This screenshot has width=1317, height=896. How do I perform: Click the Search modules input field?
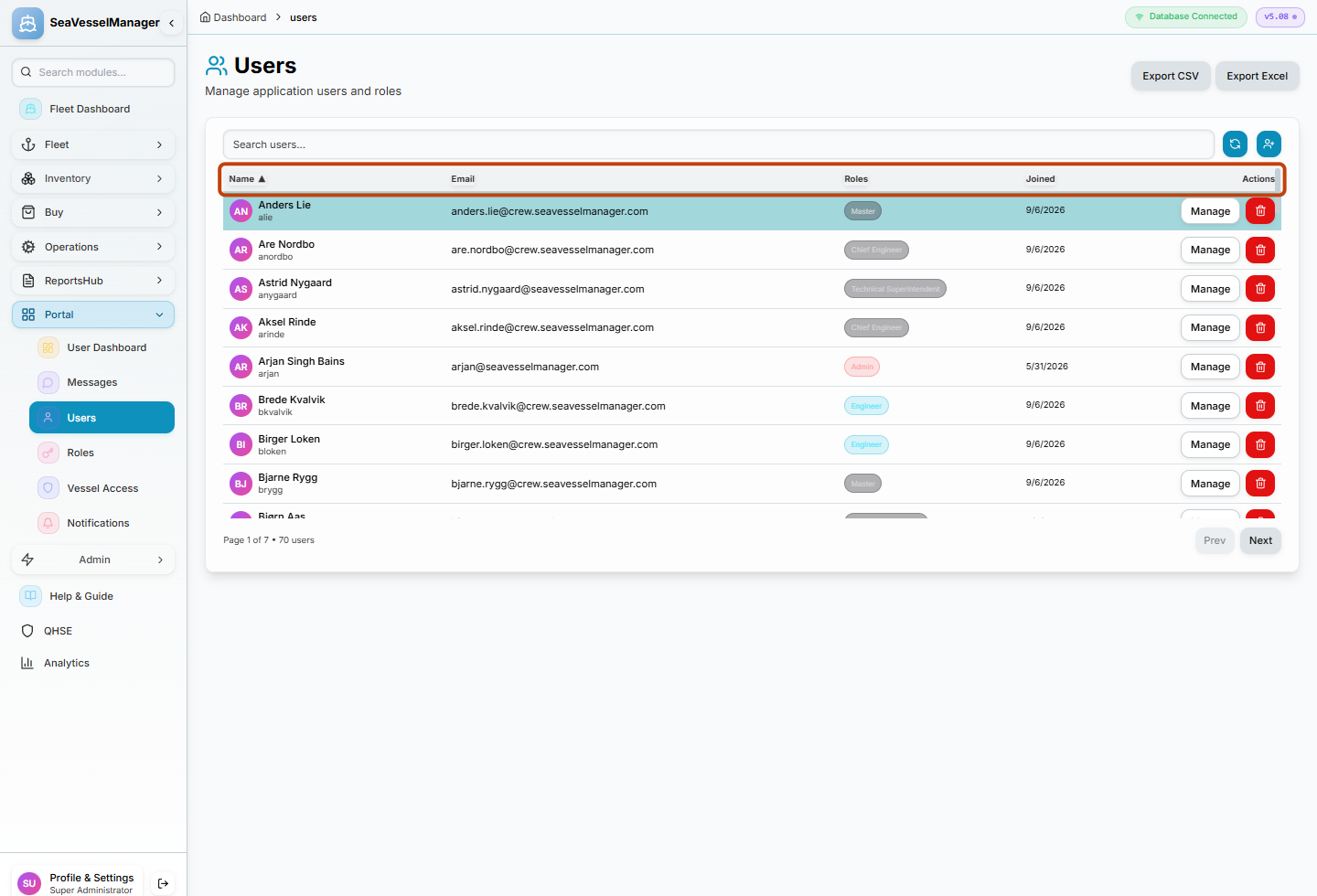pos(93,72)
